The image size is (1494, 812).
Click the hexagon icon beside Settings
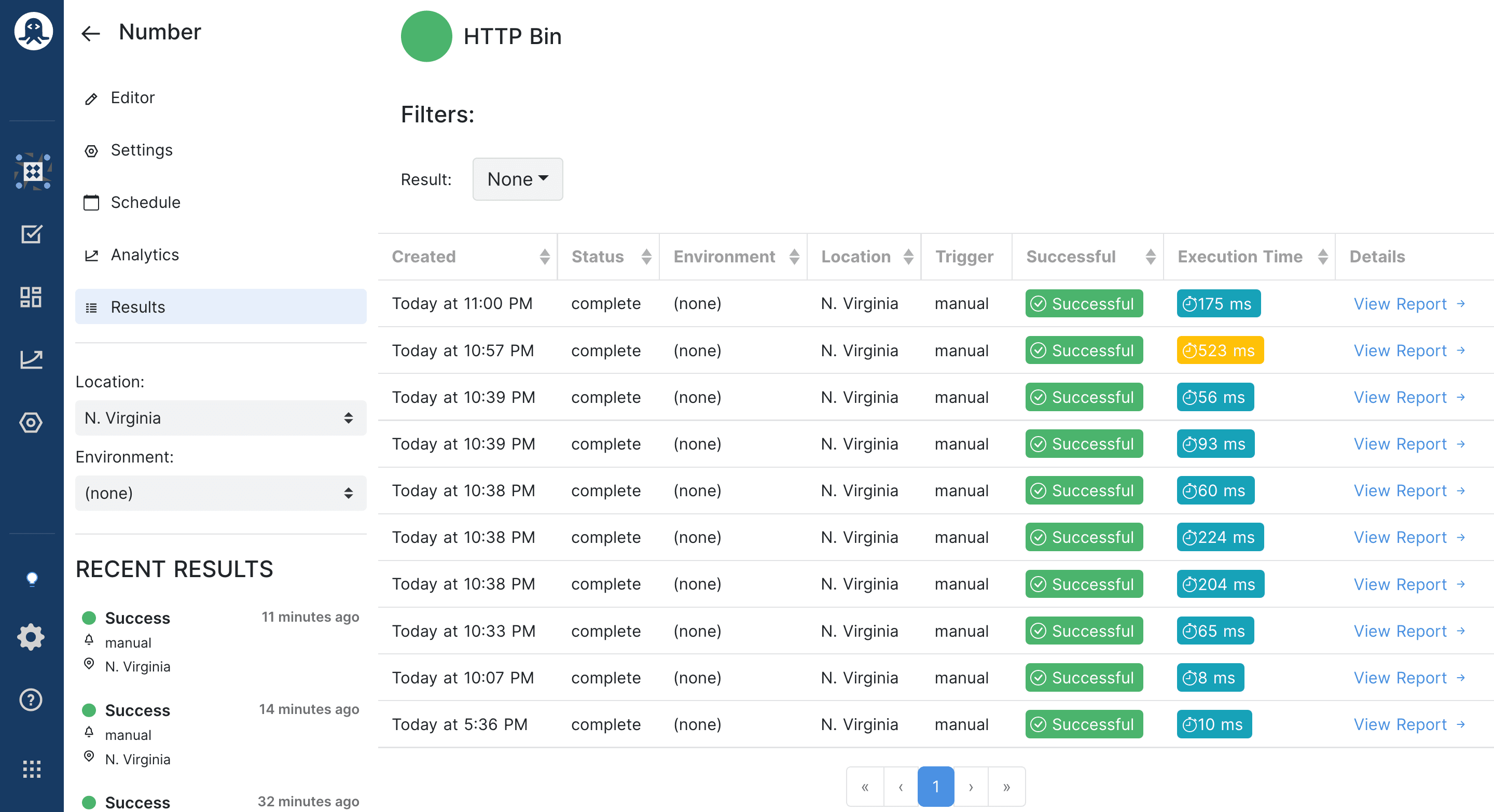[x=91, y=151]
